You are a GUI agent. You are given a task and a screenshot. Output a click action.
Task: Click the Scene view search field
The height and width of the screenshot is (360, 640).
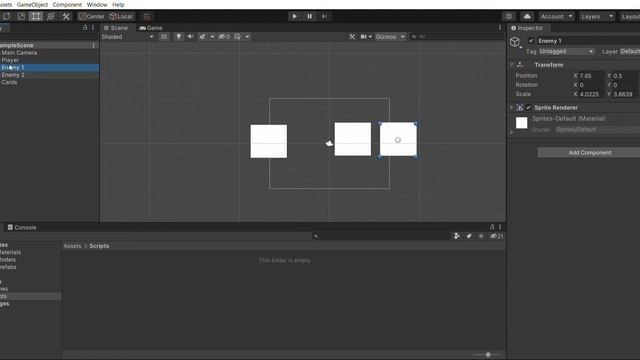click(457, 37)
